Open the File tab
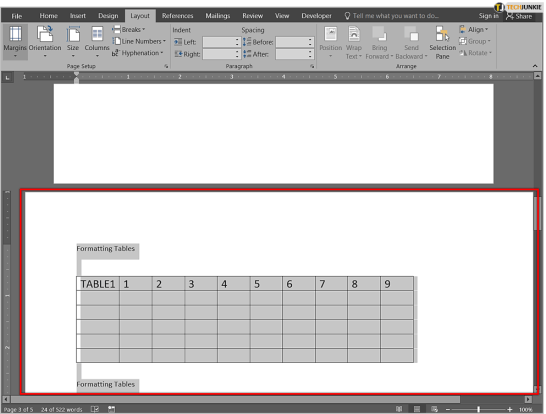The image size is (546, 414). tap(16, 16)
